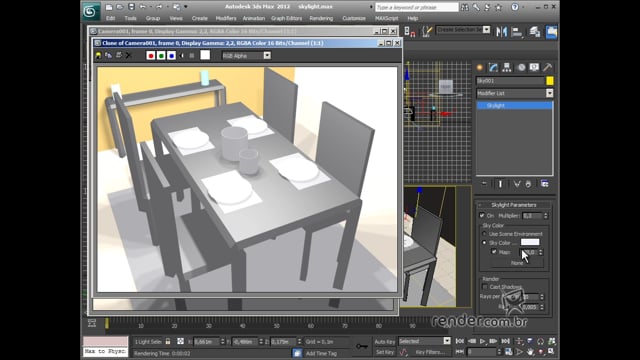Toggle the green channel in render window
640x360 pixels.
click(x=161, y=56)
